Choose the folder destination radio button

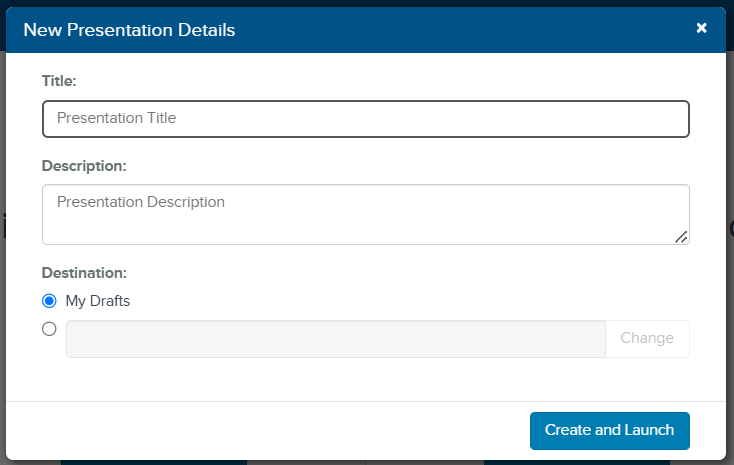coord(49,329)
